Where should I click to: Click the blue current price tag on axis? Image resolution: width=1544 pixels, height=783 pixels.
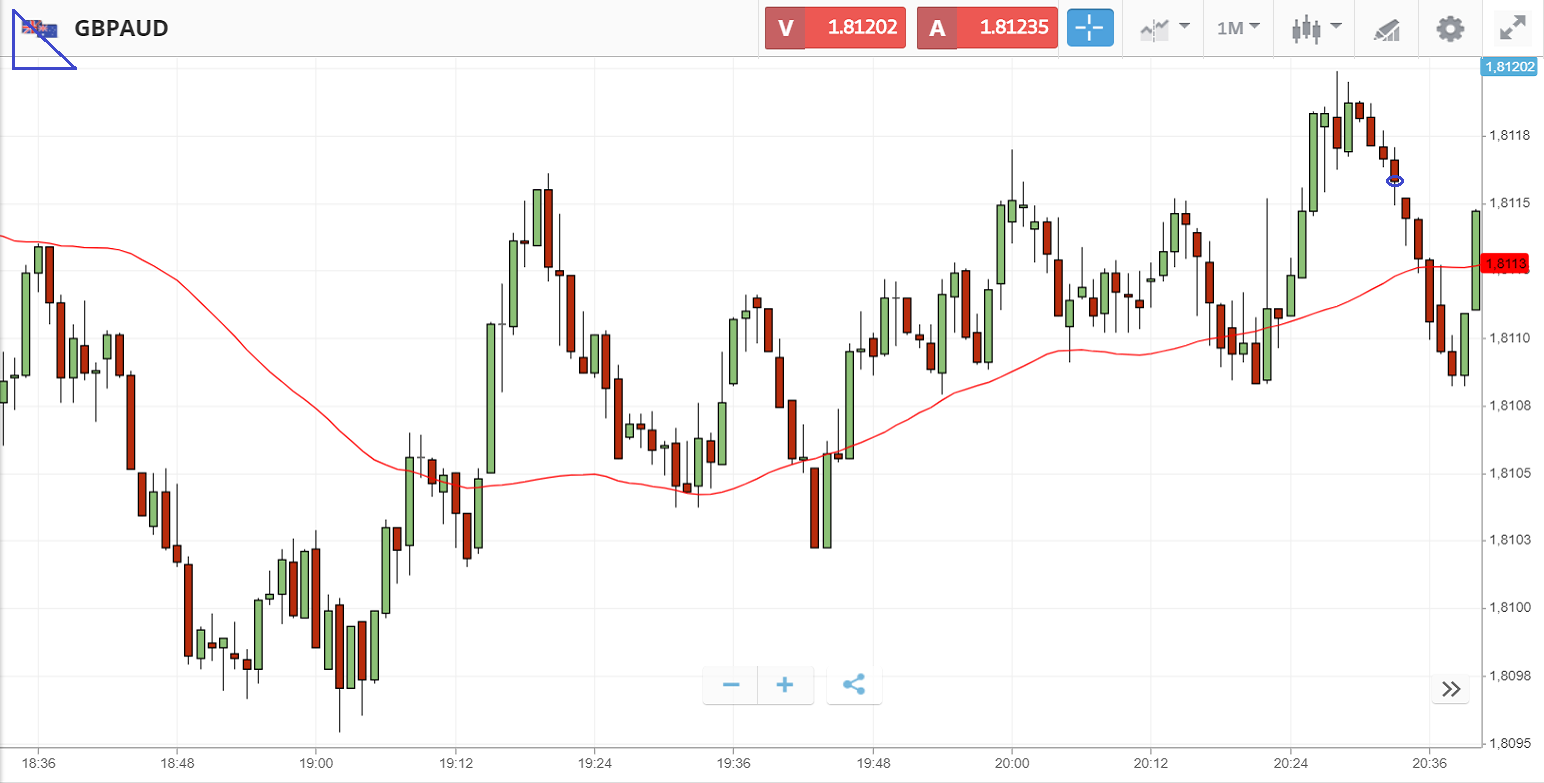pos(1508,67)
